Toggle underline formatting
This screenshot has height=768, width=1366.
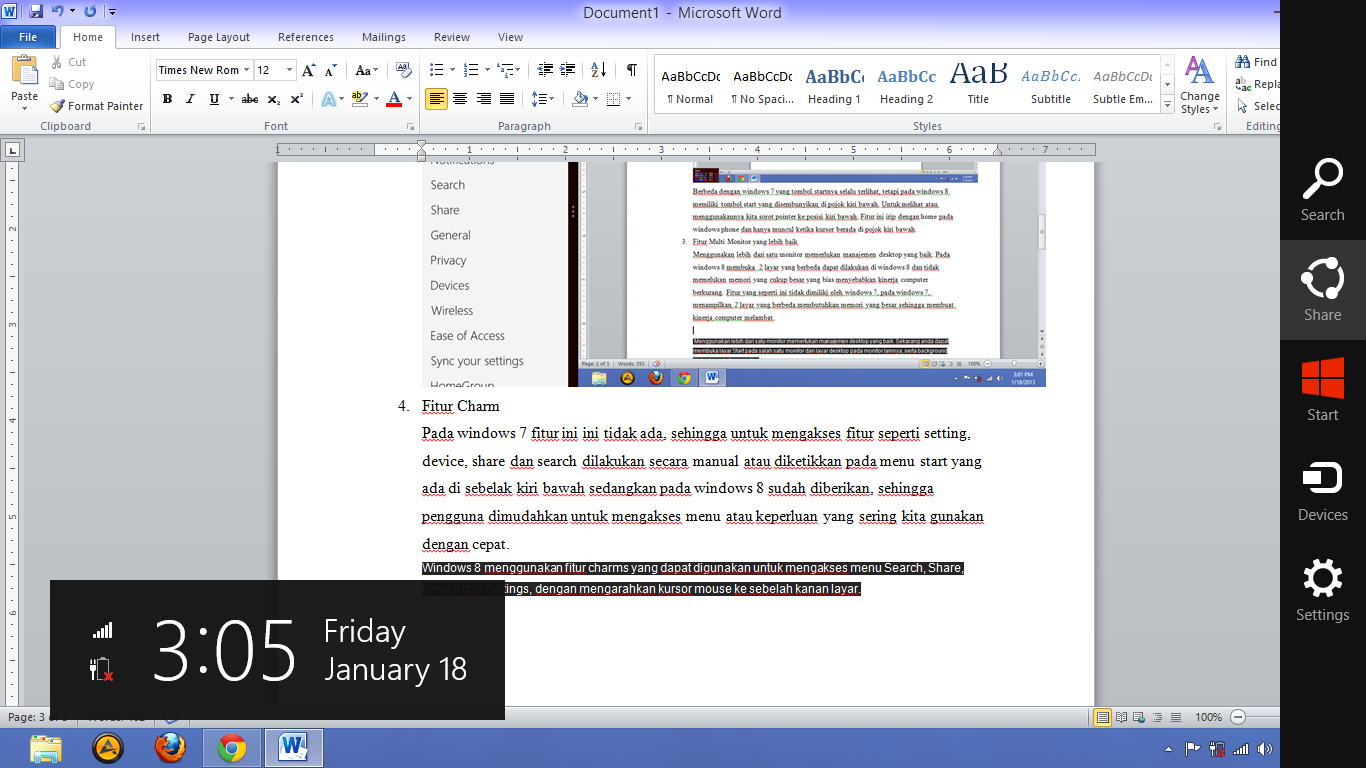214,99
